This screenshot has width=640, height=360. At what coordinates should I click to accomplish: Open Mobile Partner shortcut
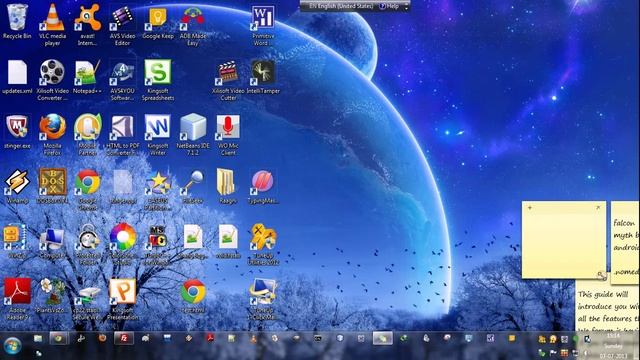point(87,127)
